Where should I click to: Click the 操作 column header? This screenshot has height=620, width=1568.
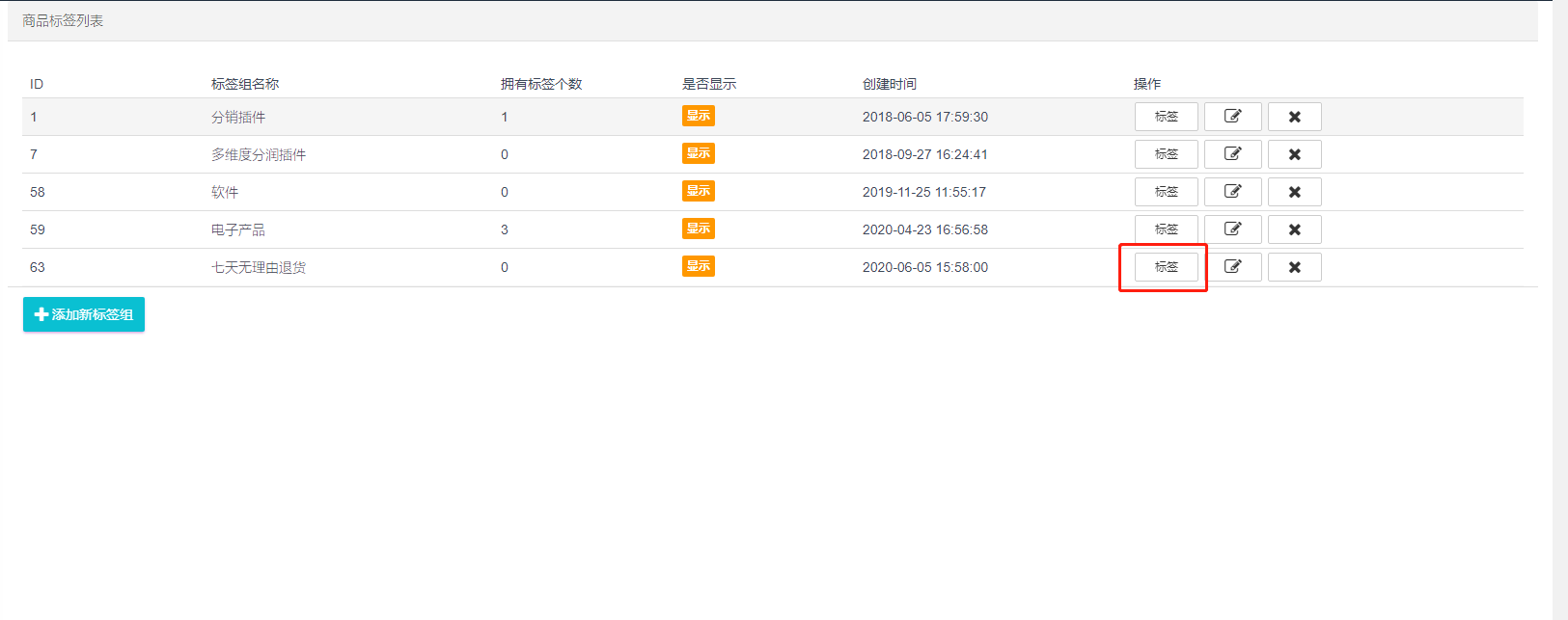tap(1147, 84)
